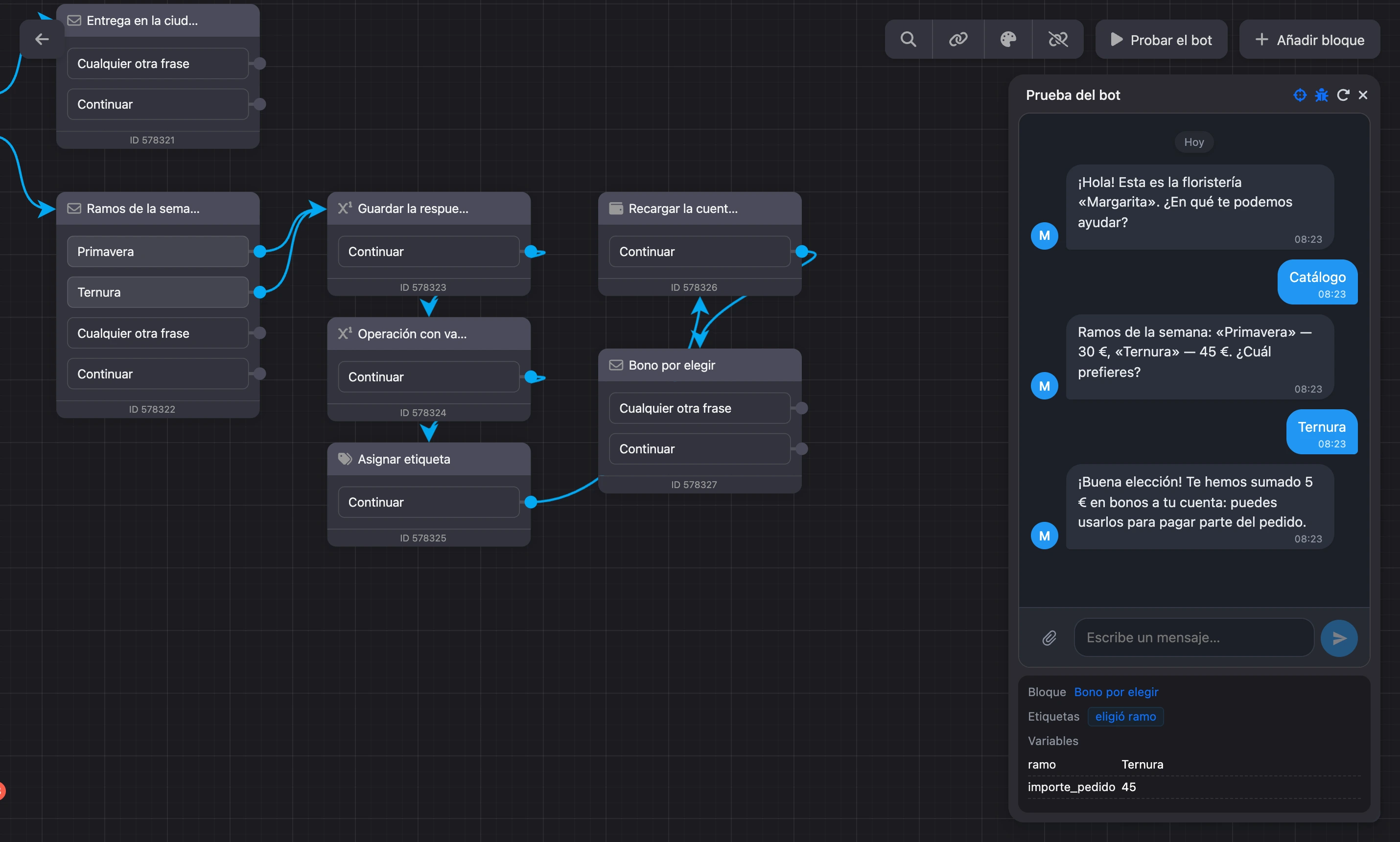The height and width of the screenshot is (842, 1400).
Task: Click the paperclip attachment icon
Action: pyautogui.click(x=1049, y=638)
